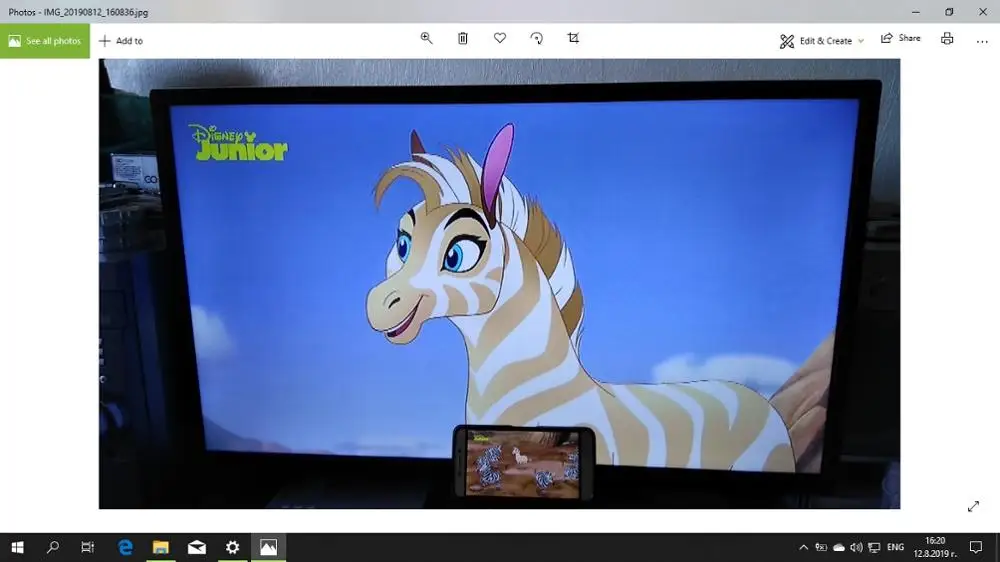Open the OneDrive cloud tray icon

pos(839,547)
